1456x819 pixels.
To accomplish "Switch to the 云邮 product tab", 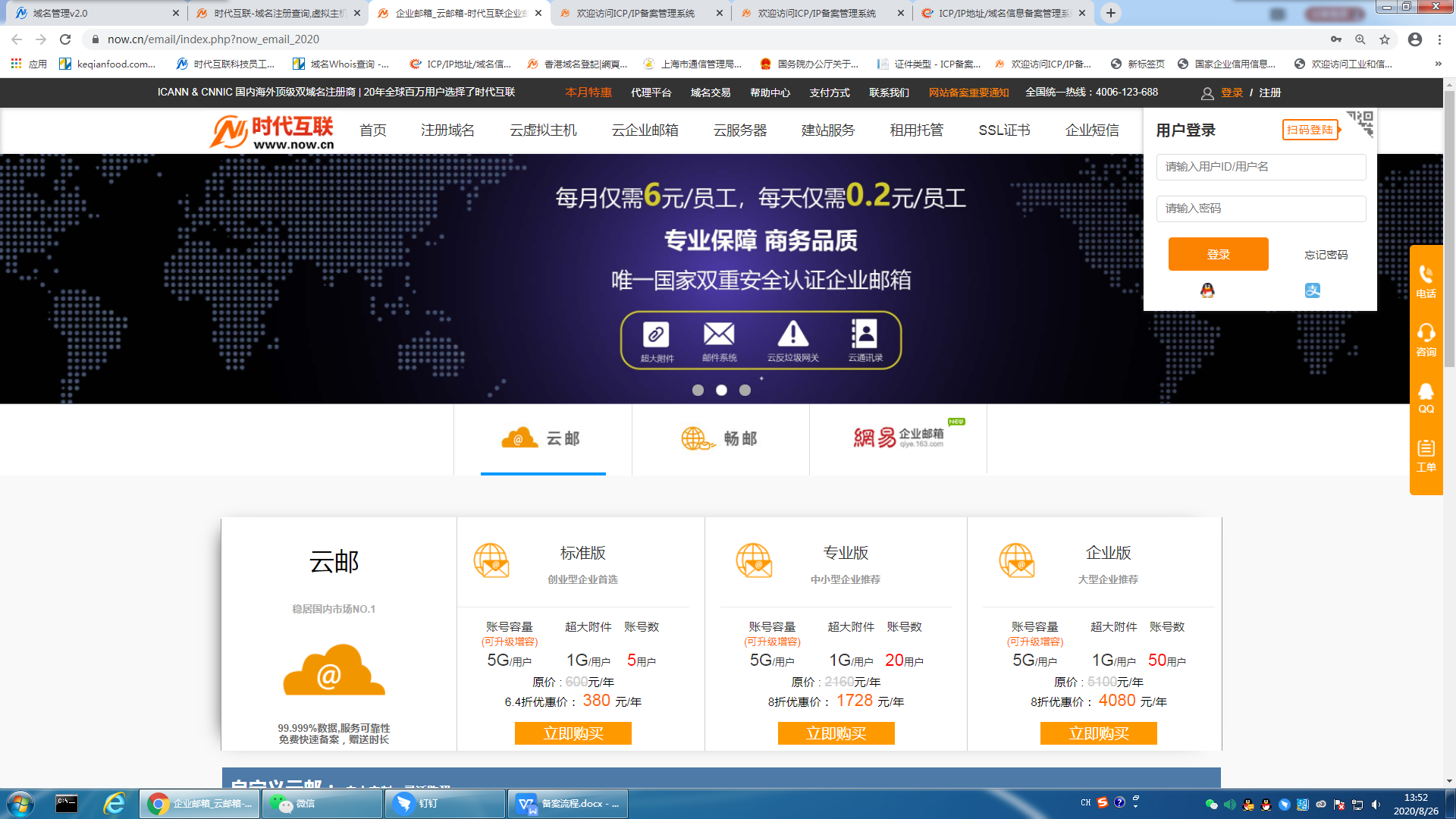I will 543,439.
